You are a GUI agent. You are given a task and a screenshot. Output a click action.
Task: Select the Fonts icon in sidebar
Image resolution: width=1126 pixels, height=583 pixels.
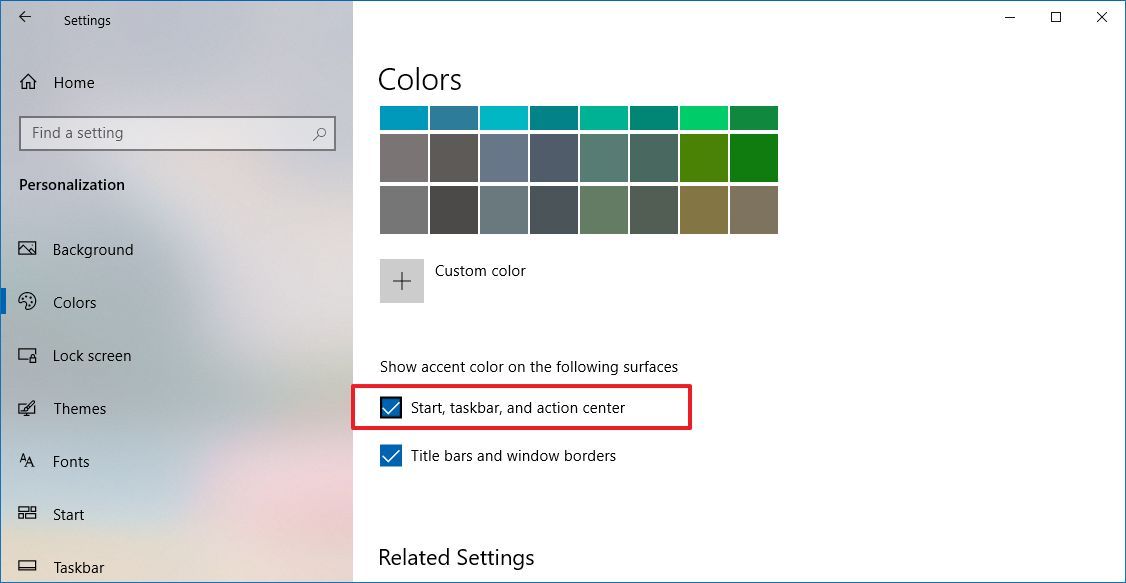(27, 461)
